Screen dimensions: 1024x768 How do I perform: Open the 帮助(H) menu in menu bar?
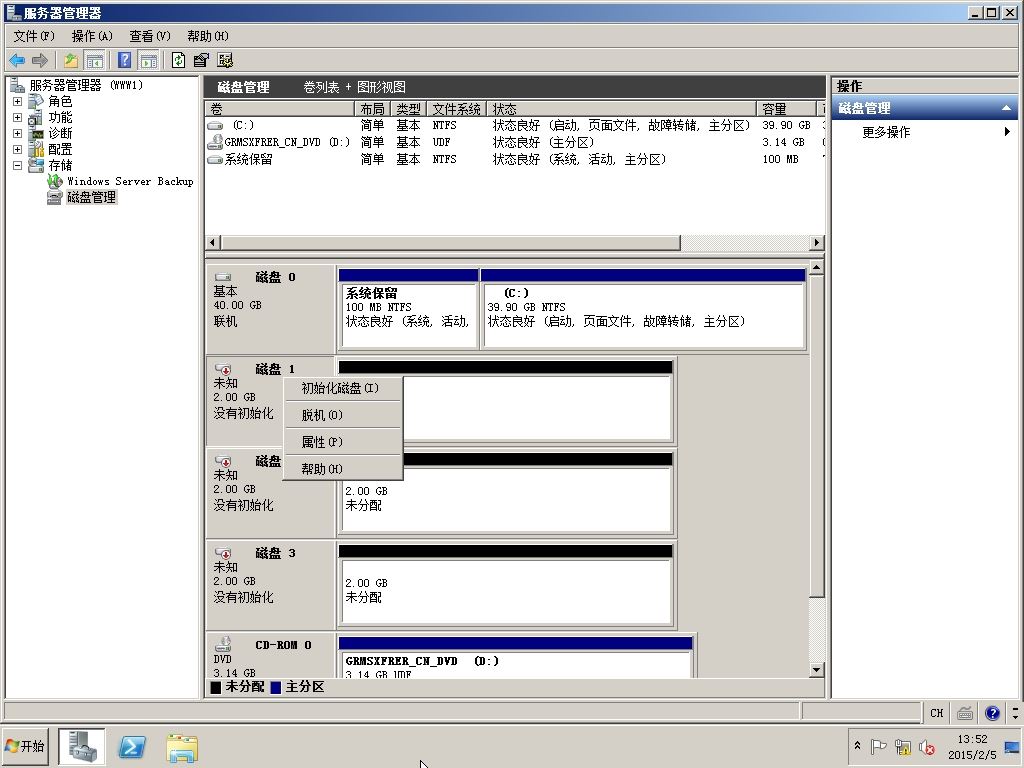208,36
